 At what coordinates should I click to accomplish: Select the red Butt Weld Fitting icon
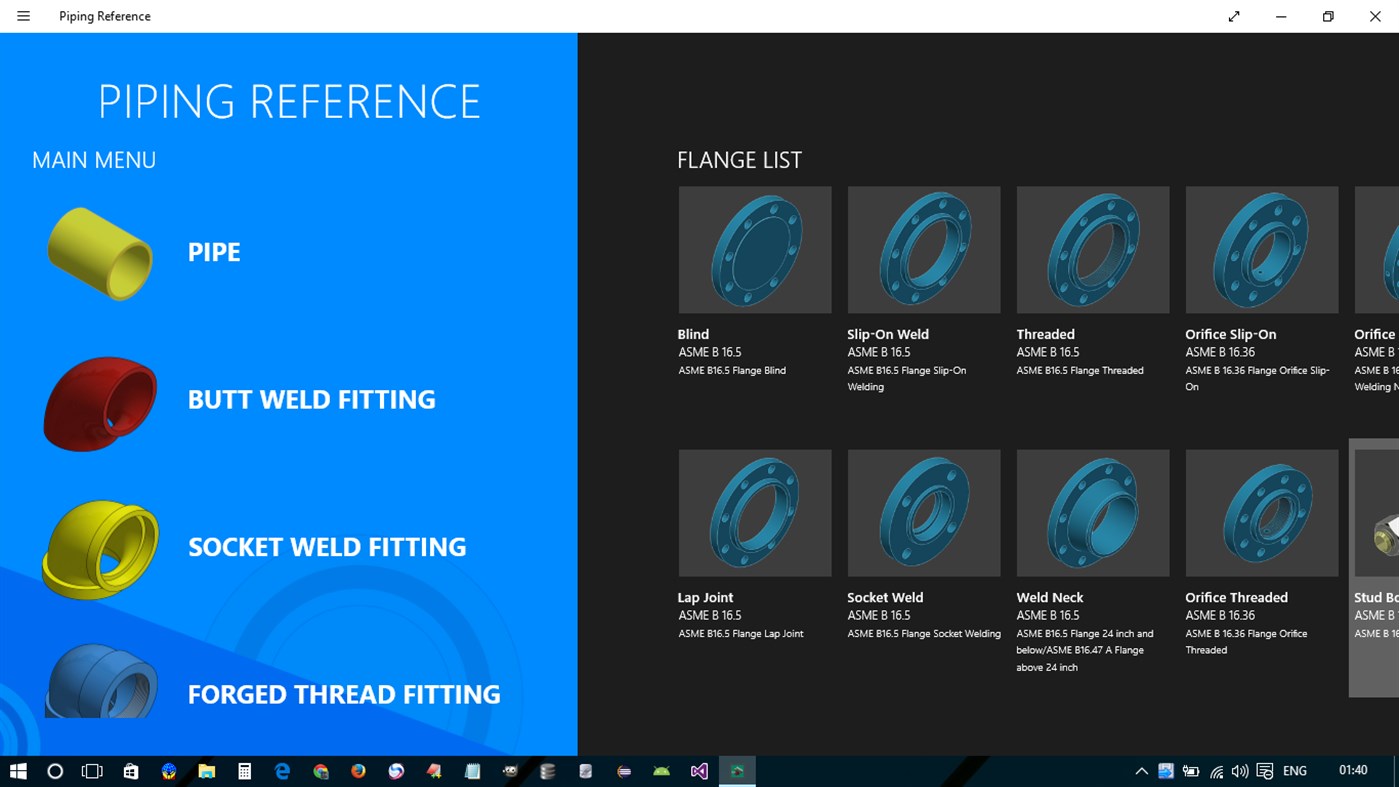pyautogui.click(x=99, y=404)
